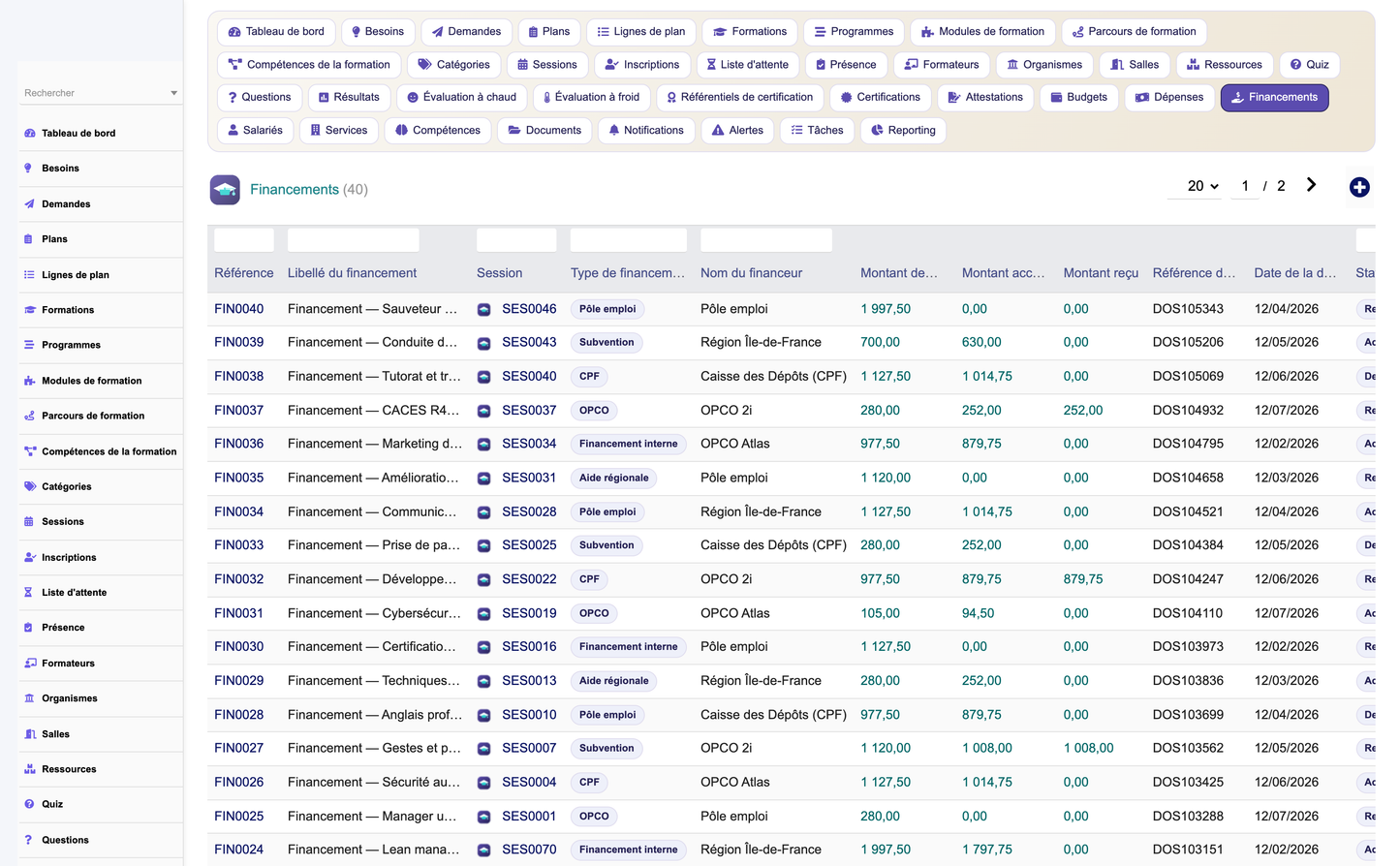
Task: Click the Référence column filter field
Action: (x=244, y=240)
